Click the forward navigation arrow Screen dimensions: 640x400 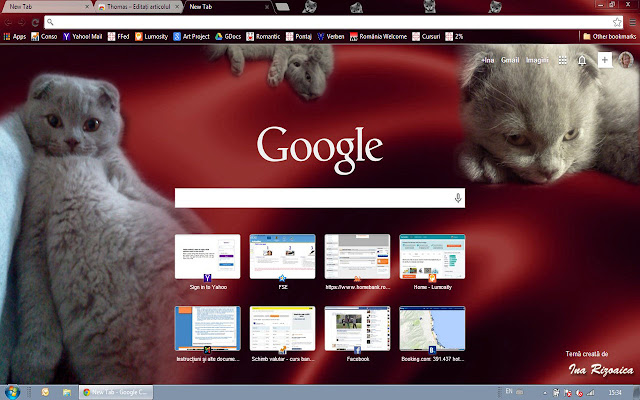pyautogui.click(x=22, y=22)
